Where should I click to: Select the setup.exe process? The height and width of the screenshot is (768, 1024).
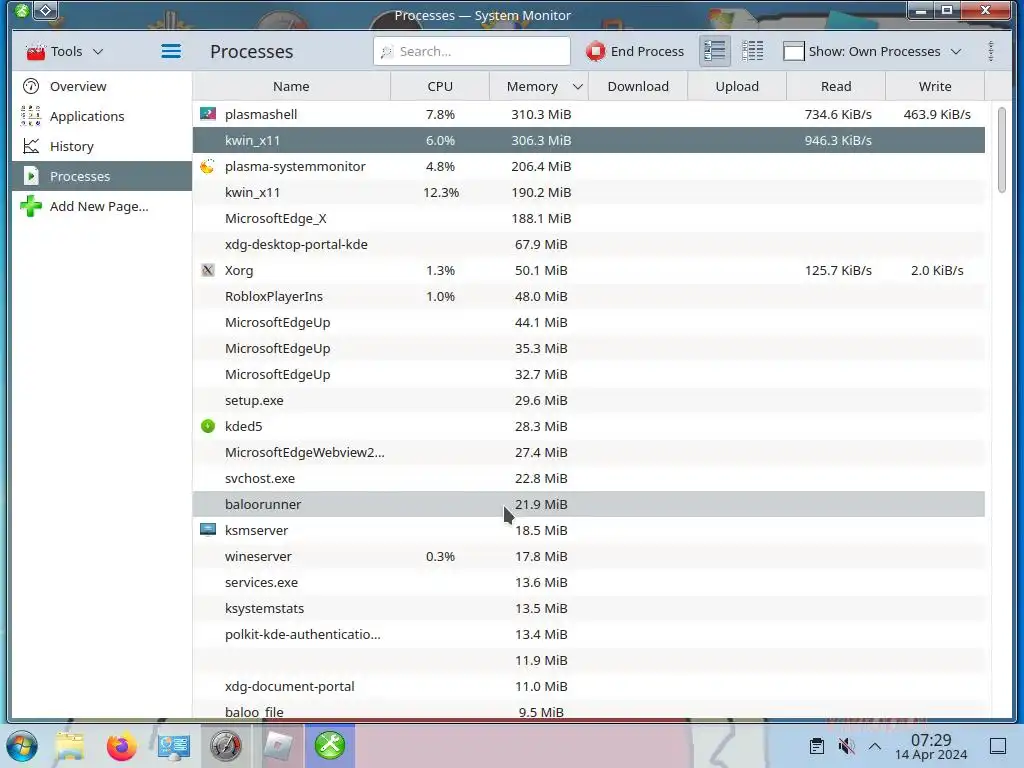point(588,400)
